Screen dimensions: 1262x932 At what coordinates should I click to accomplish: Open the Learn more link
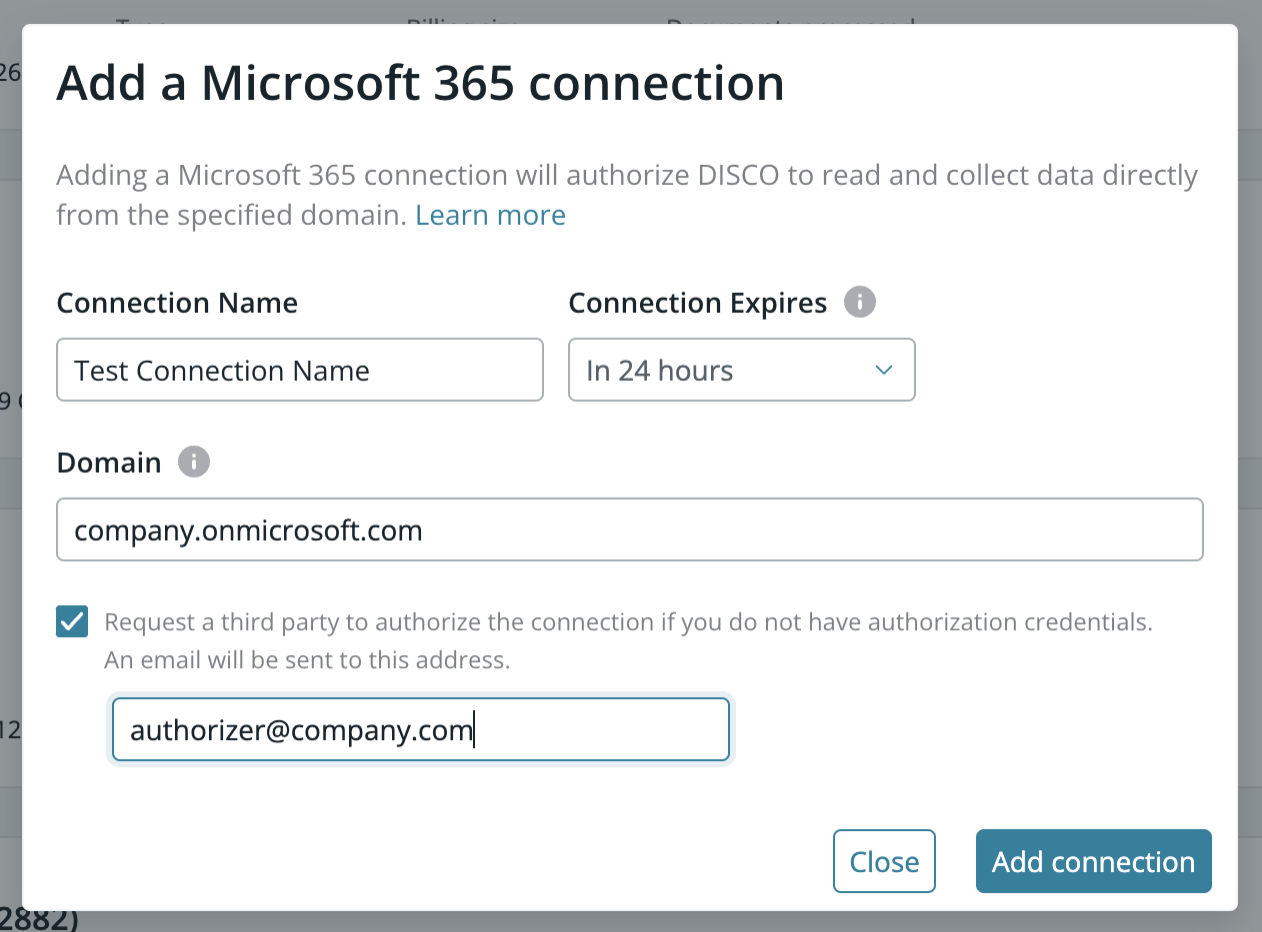(x=491, y=215)
